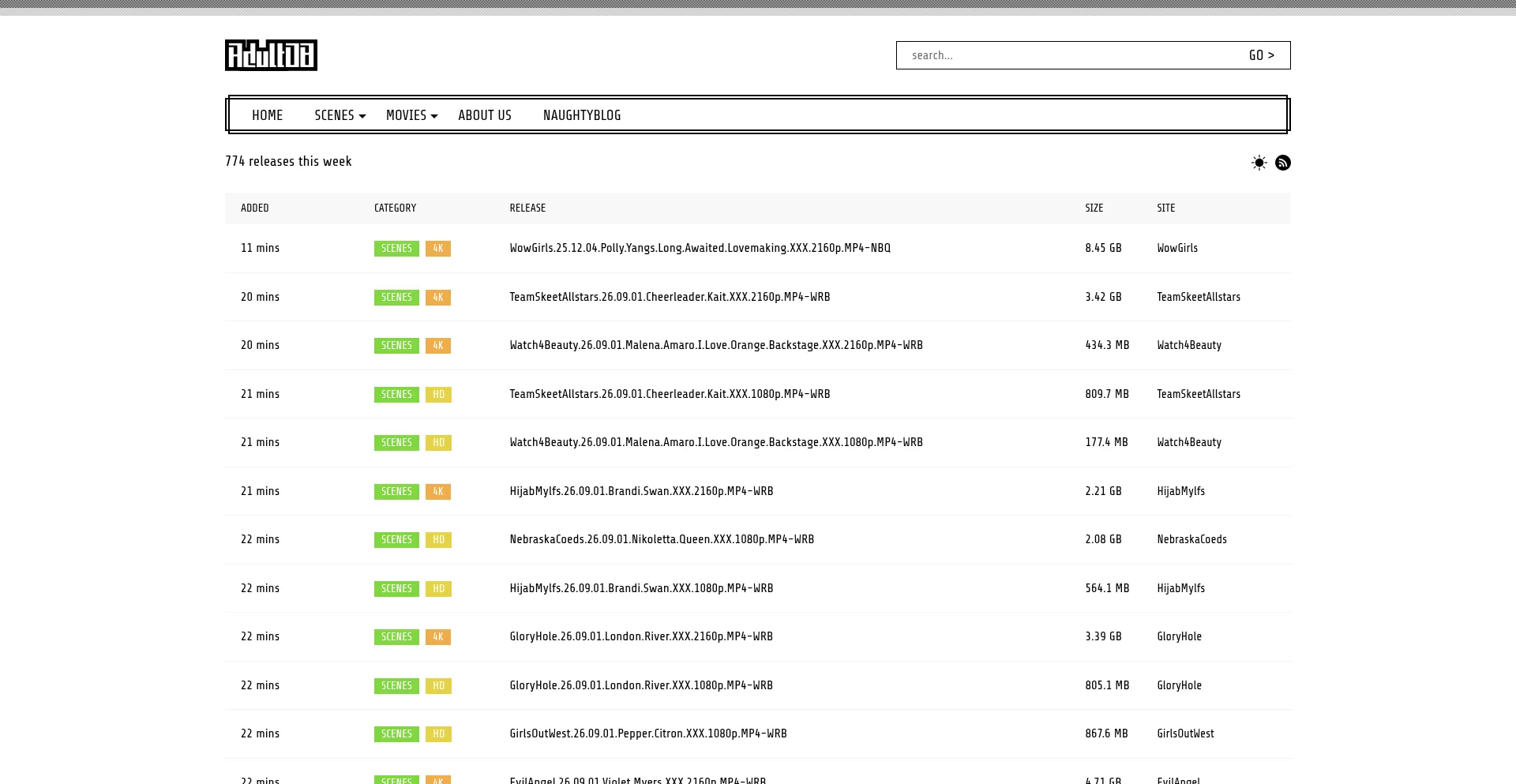Click the 4K tag on GloryHole 2160p row
1516x784 pixels.
(438, 637)
